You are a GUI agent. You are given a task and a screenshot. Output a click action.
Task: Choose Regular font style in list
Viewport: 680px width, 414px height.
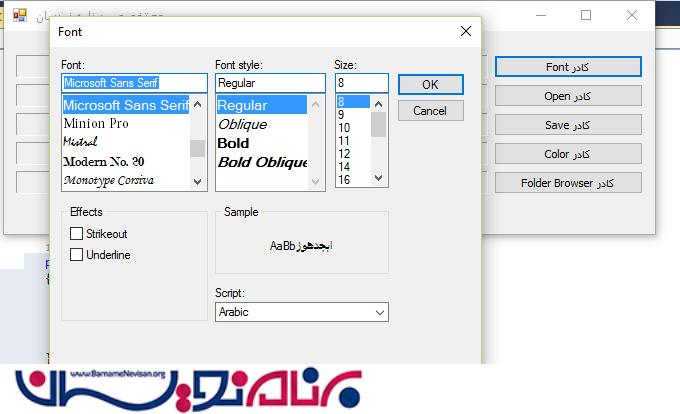tap(262, 105)
